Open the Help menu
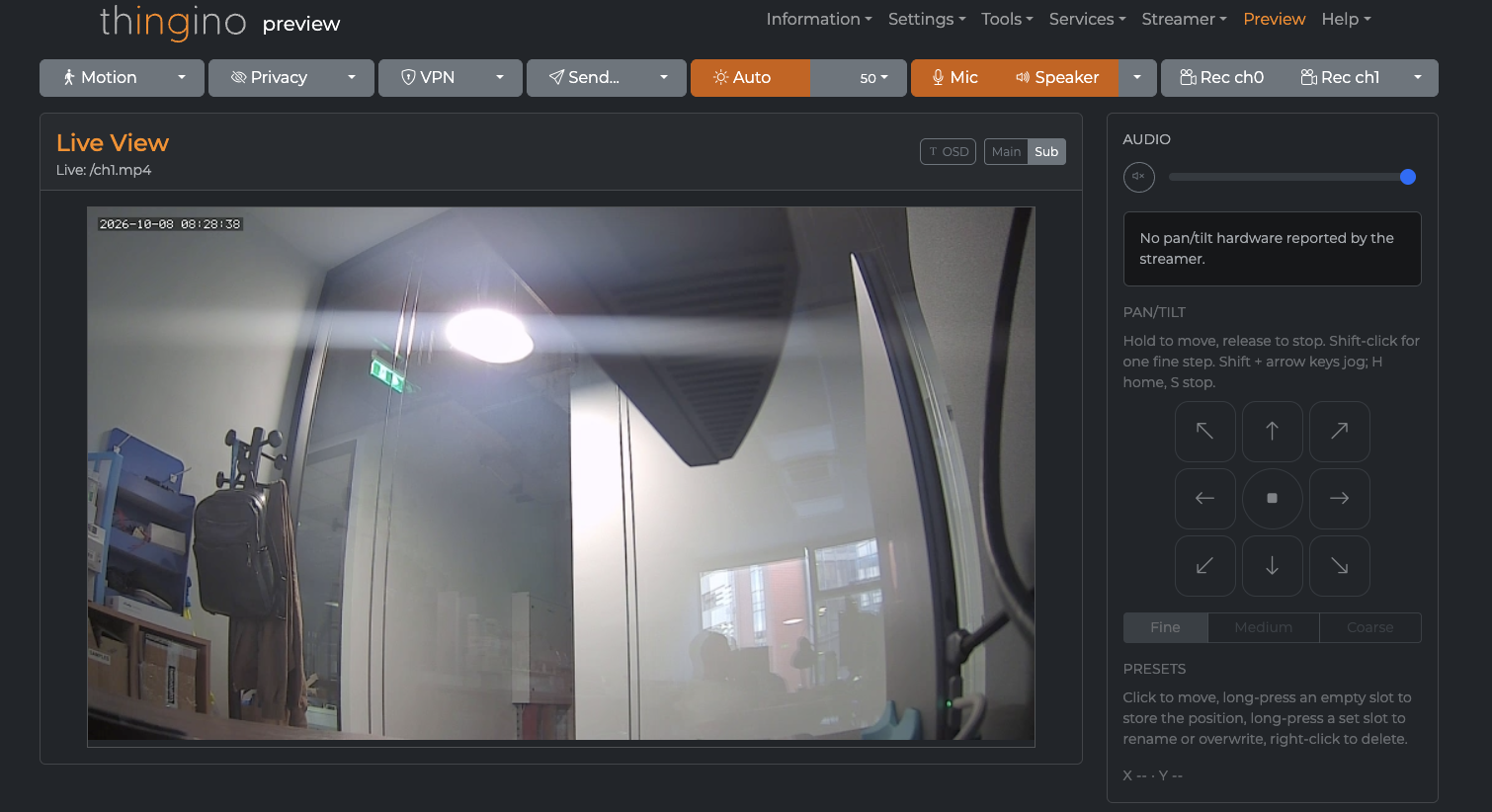Screen dimensions: 1492x812 [1346, 19]
